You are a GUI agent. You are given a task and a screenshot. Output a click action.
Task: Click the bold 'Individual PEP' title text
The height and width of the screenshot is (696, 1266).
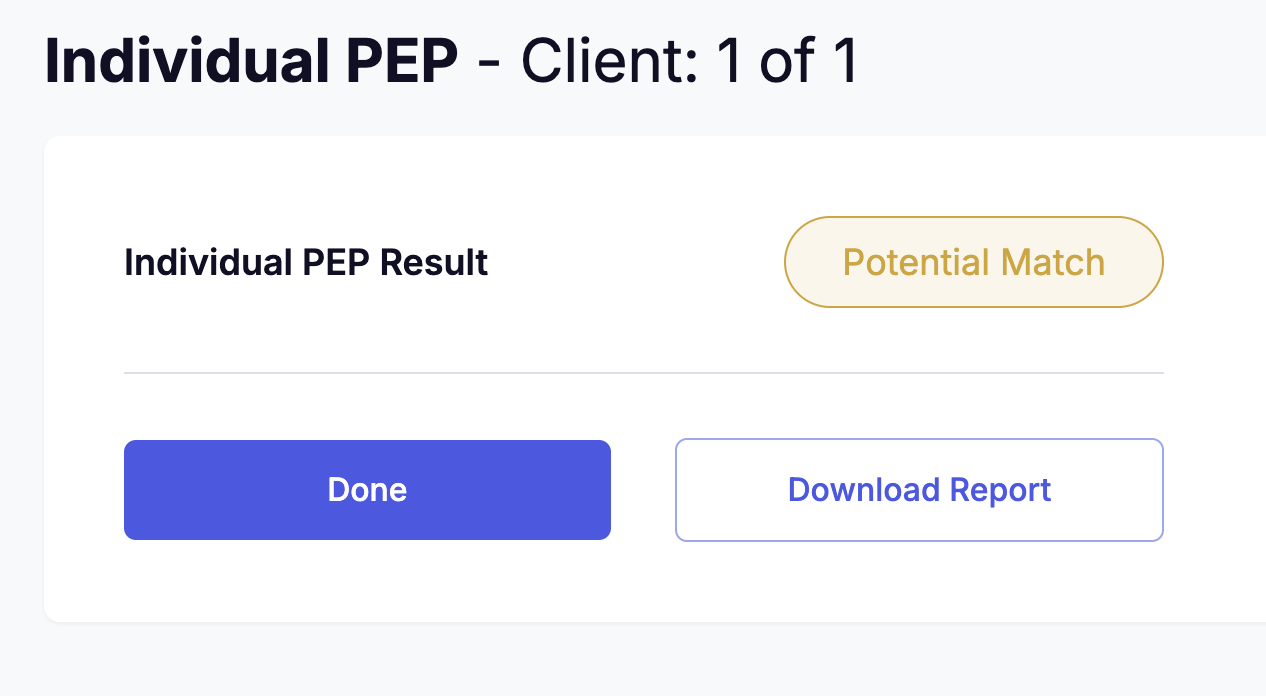pyautogui.click(x=251, y=62)
